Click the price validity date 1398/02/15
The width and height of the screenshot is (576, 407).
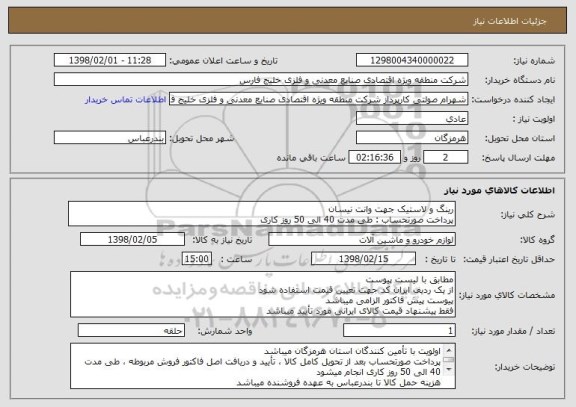click(x=363, y=259)
